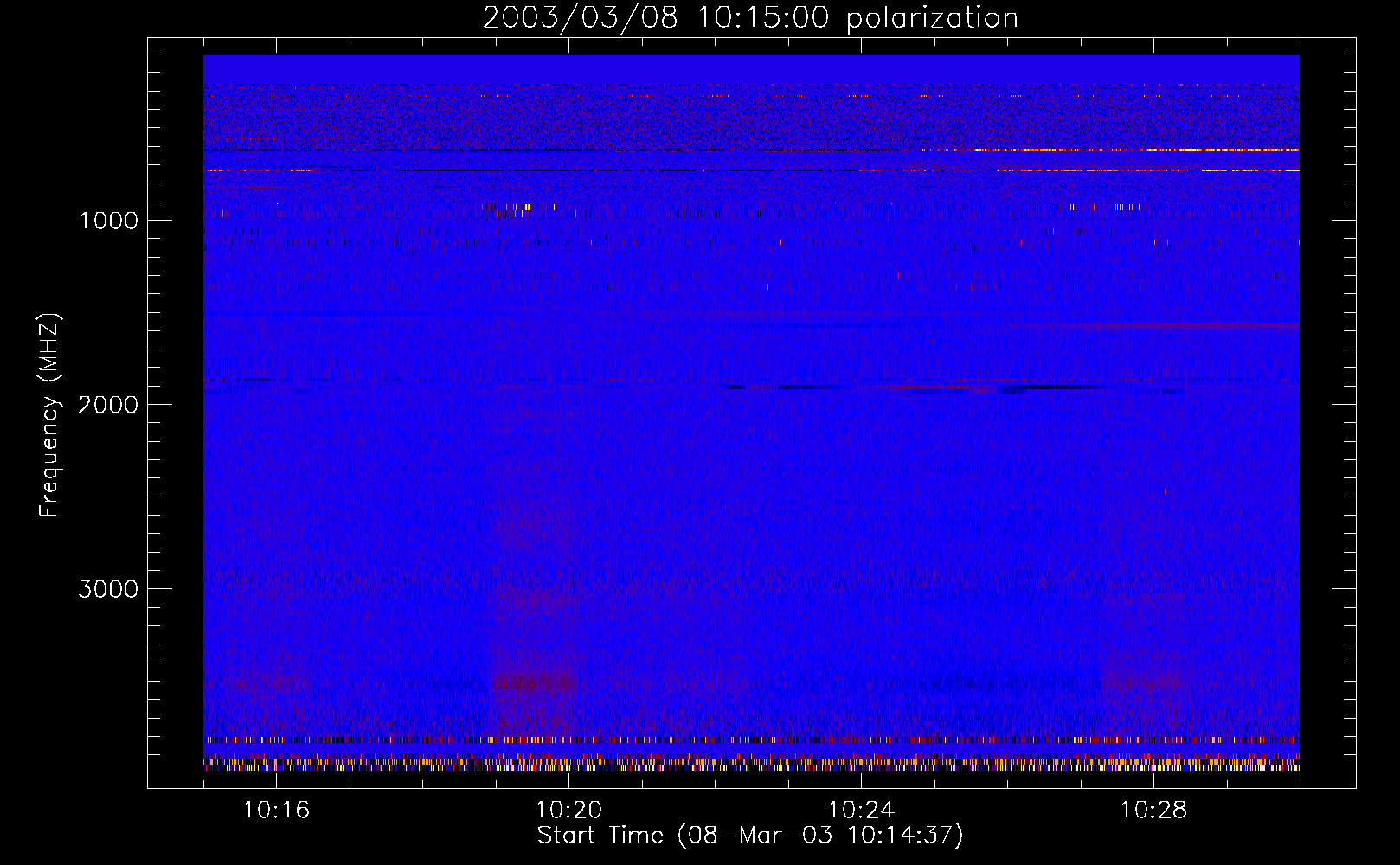The image size is (1400, 865).
Task: Click the 10:16 time tick label
Action: [276, 811]
